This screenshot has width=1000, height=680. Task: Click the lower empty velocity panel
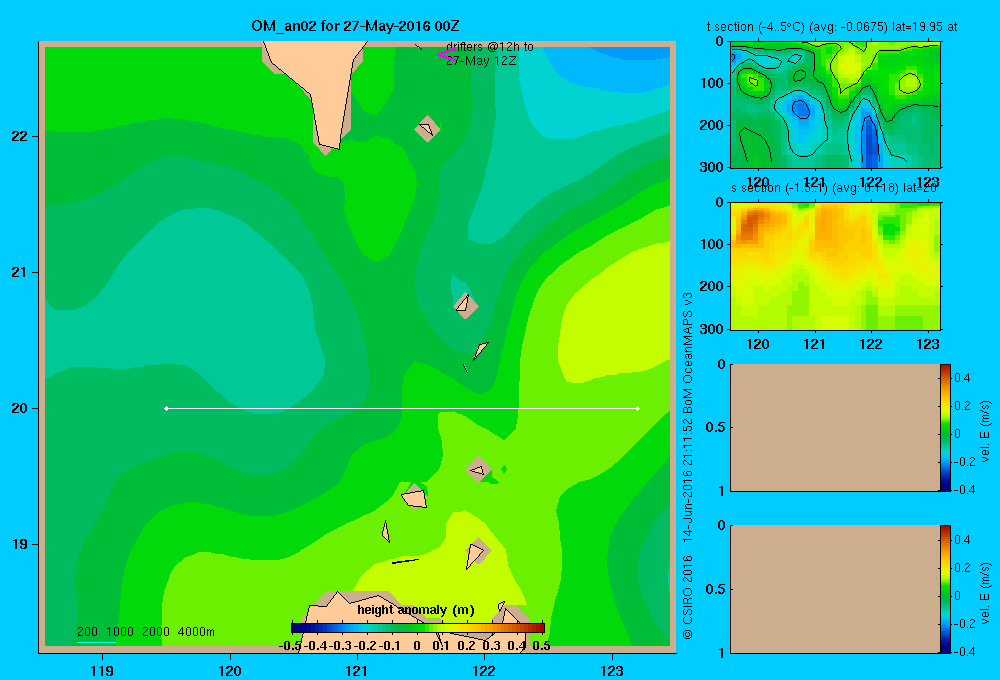point(834,589)
